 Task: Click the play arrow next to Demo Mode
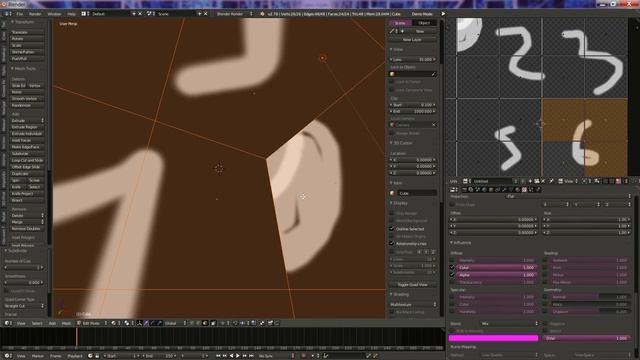click(443, 14)
